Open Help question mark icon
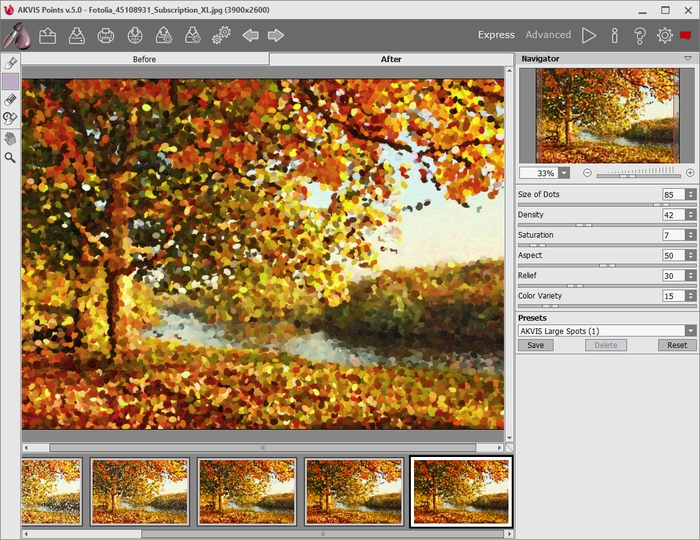The image size is (700, 540). [640, 35]
